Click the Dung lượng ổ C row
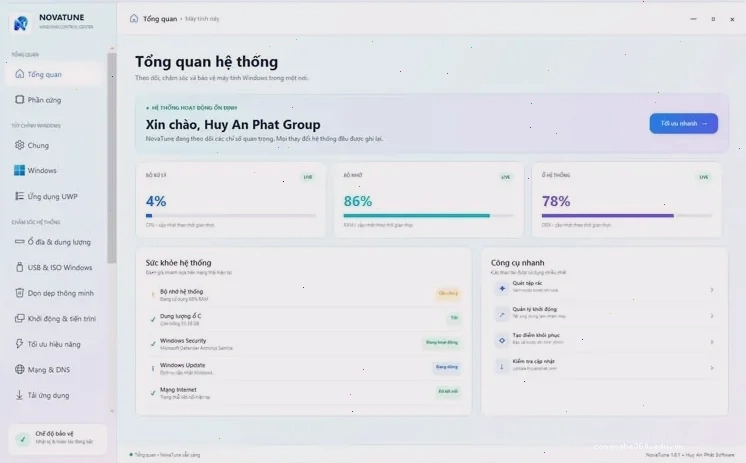 [x=304, y=319]
